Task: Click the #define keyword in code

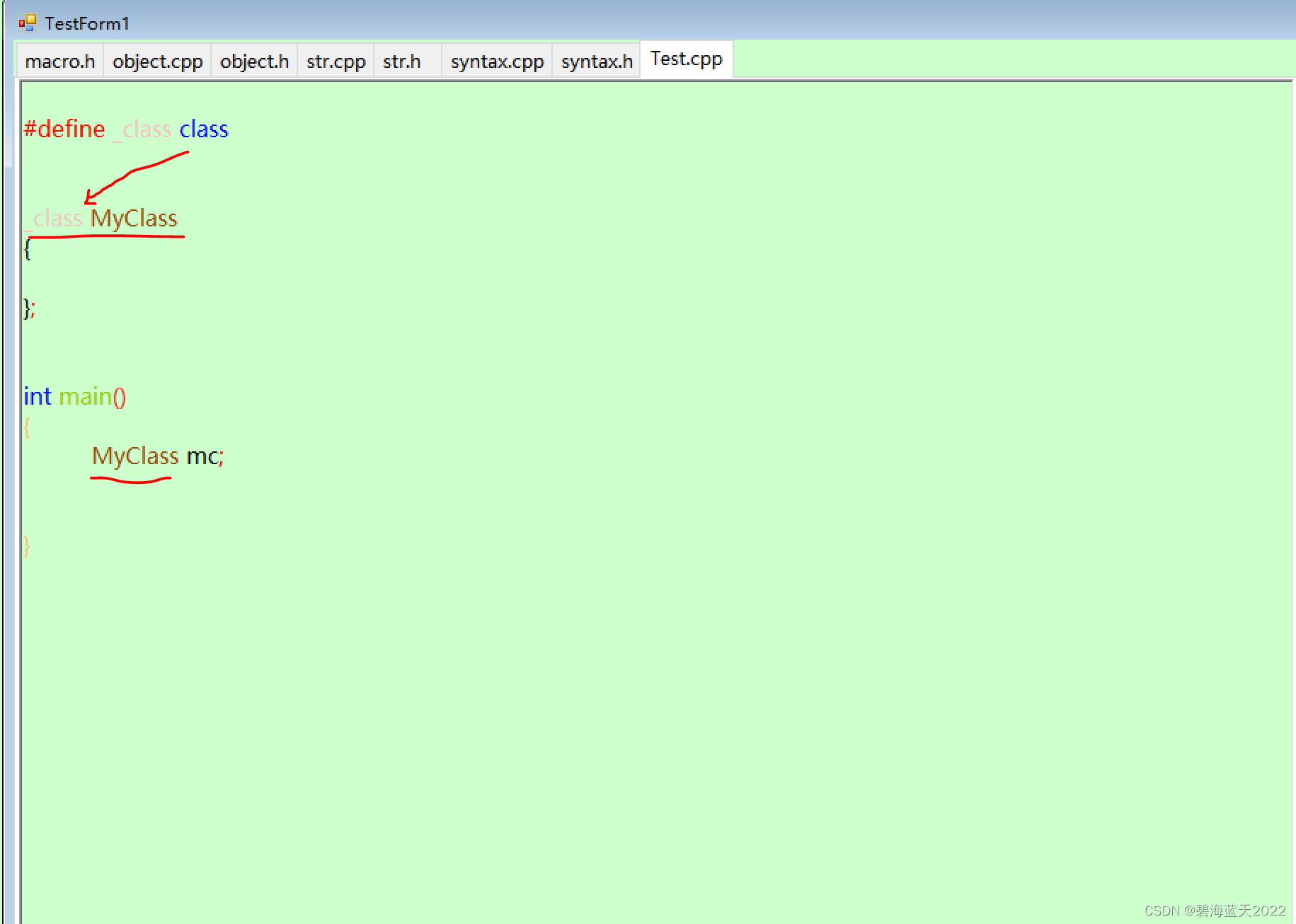Action: [64, 129]
